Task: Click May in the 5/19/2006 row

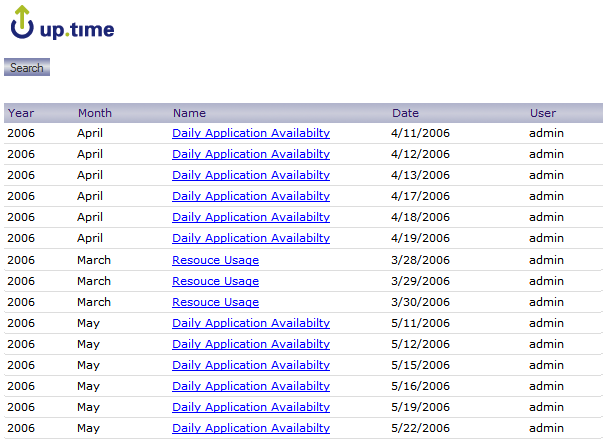Action: click(89, 408)
